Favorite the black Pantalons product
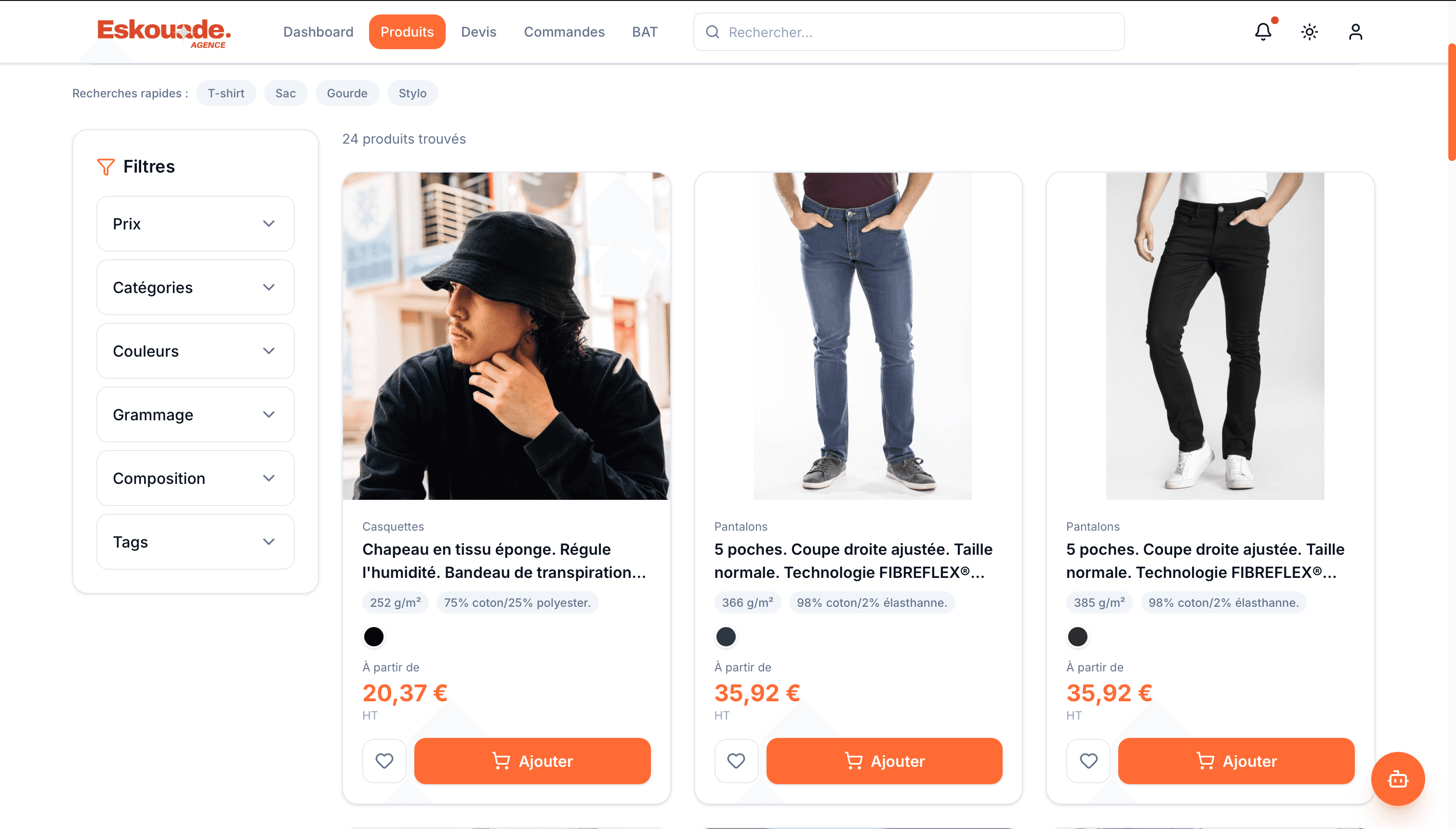The height and width of the screenshot is (829, 1456). [1088, 760]
